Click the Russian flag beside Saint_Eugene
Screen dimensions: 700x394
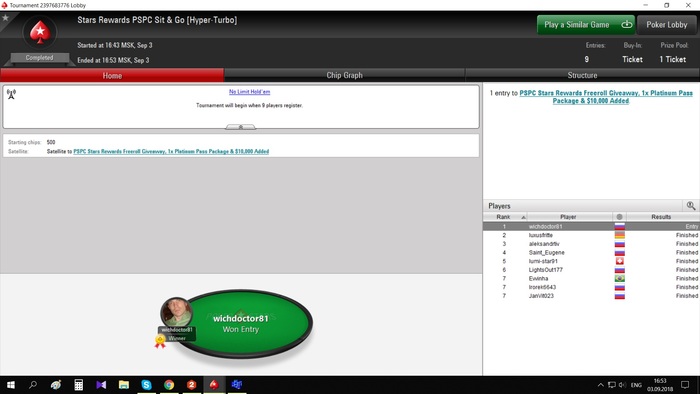[x=620, y=253]
